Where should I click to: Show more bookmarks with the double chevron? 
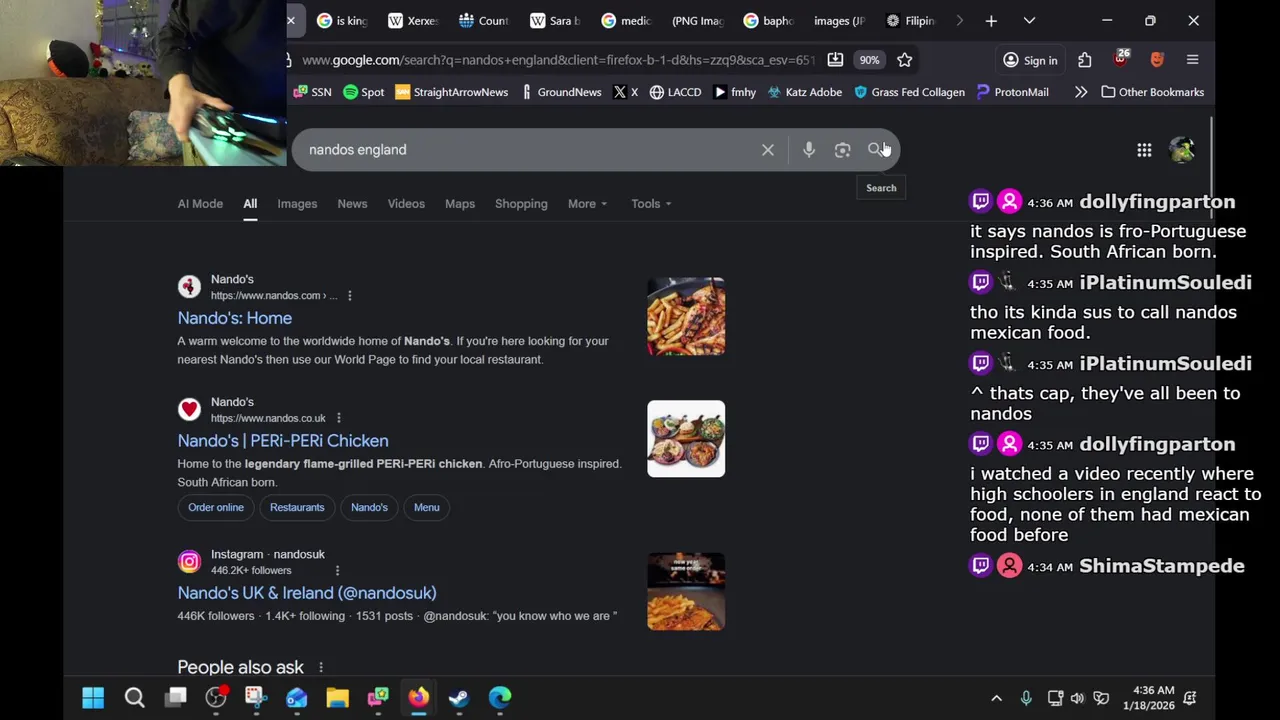(x=1081, y=92)
